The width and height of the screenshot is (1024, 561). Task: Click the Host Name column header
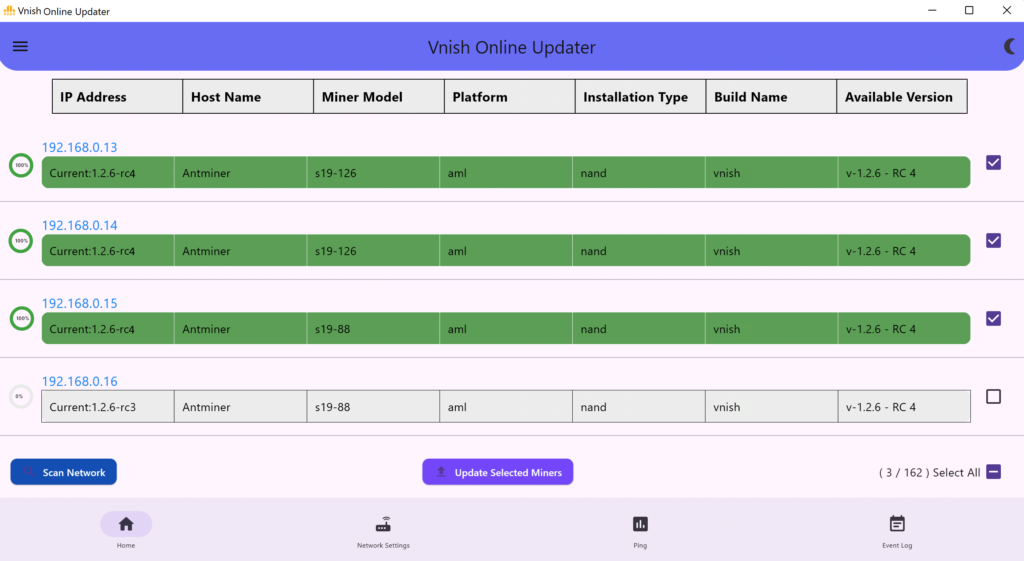tap(248, 97)
